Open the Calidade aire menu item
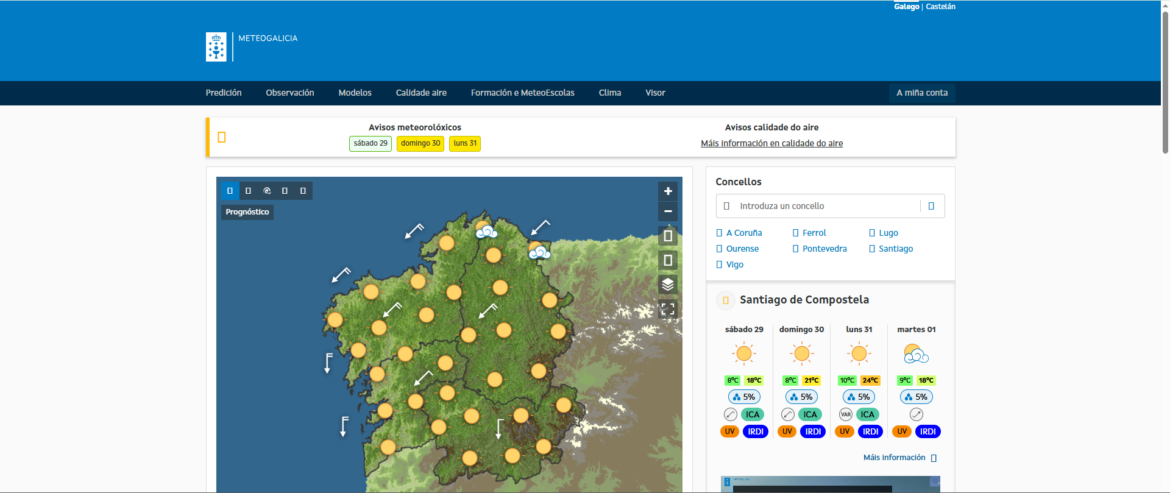Viewport: 1170px width, 493px height. (421, 93)
